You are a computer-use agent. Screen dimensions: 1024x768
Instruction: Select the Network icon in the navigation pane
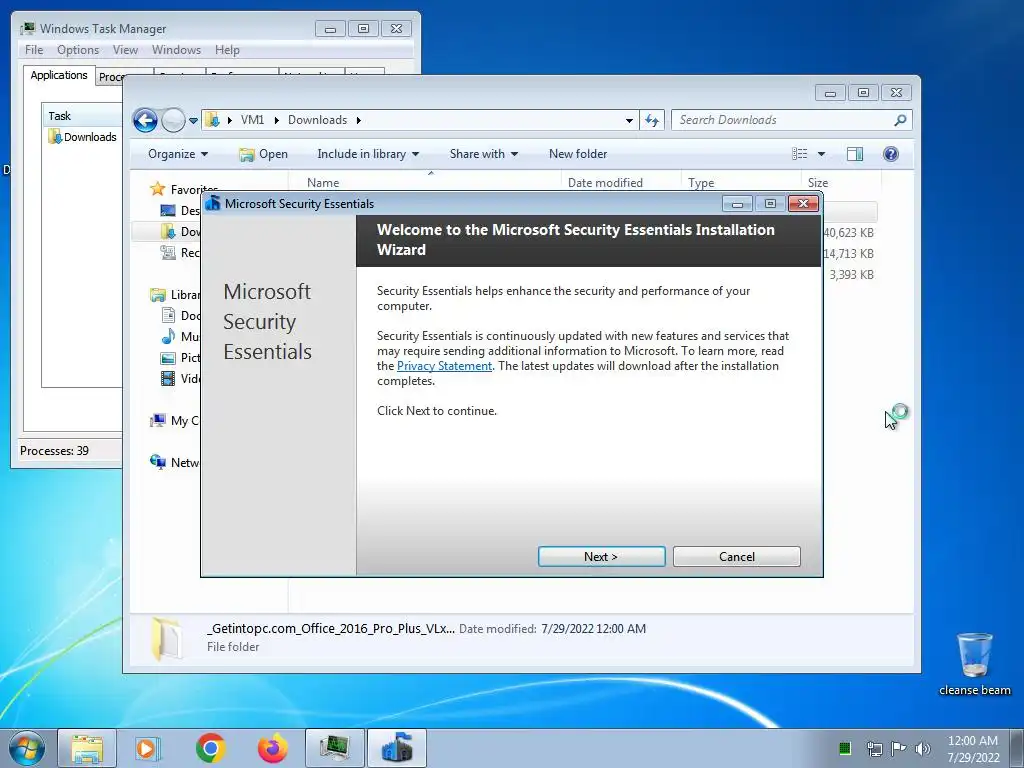click(157, 462)
